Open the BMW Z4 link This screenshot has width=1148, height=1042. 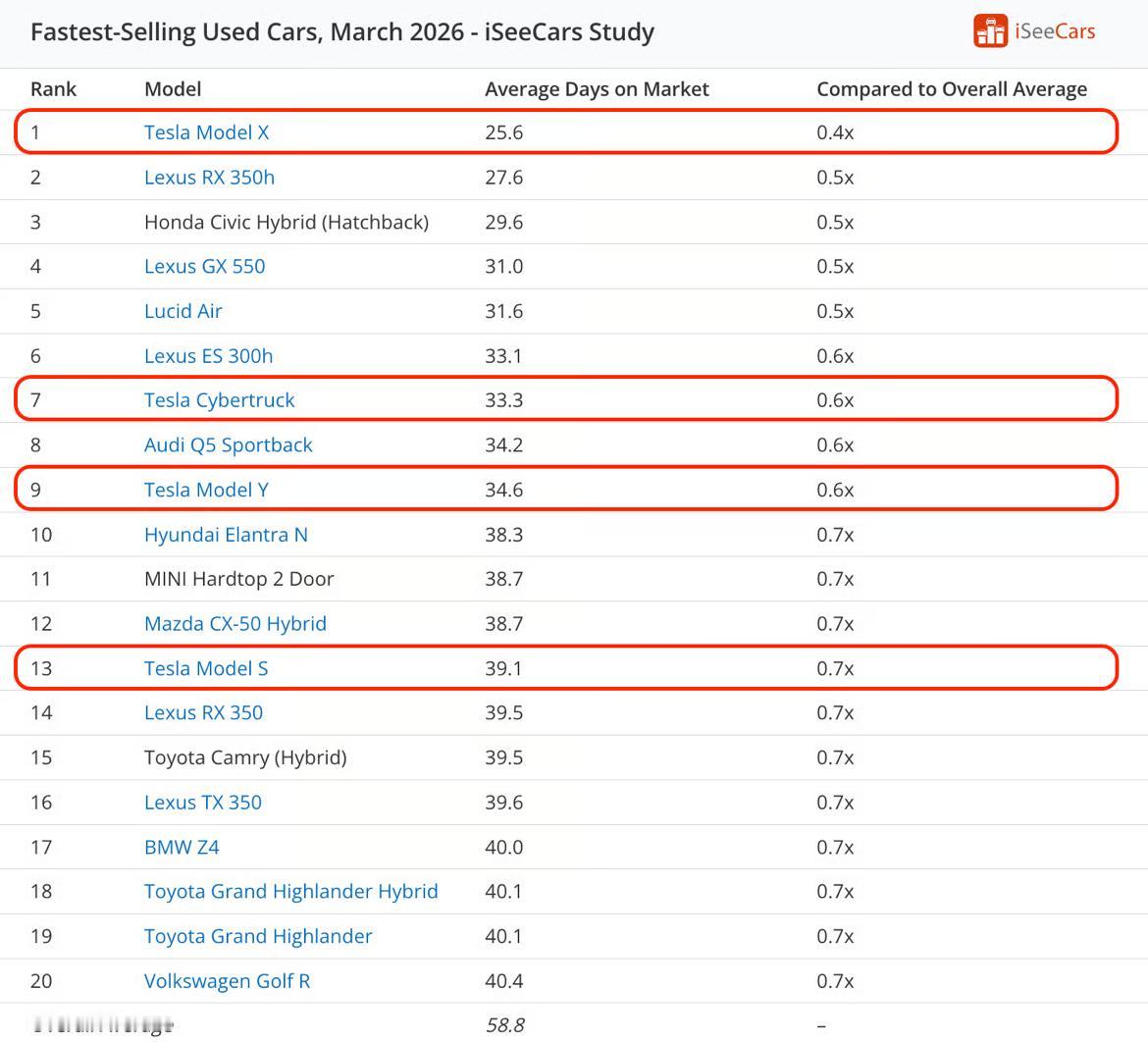click(x=182, y=847)
